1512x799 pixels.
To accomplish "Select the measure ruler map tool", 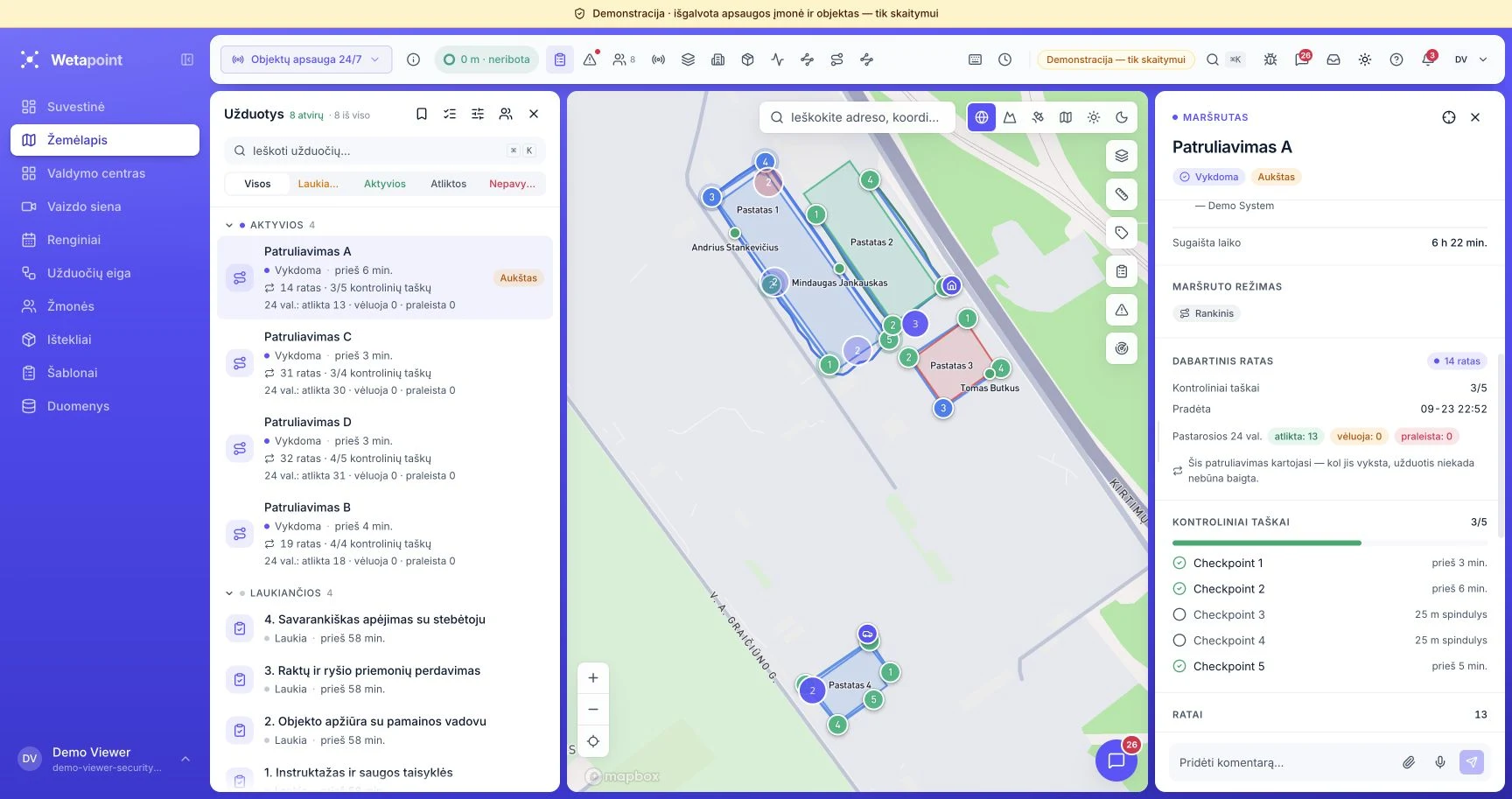I will click(x=1122, y=194).
